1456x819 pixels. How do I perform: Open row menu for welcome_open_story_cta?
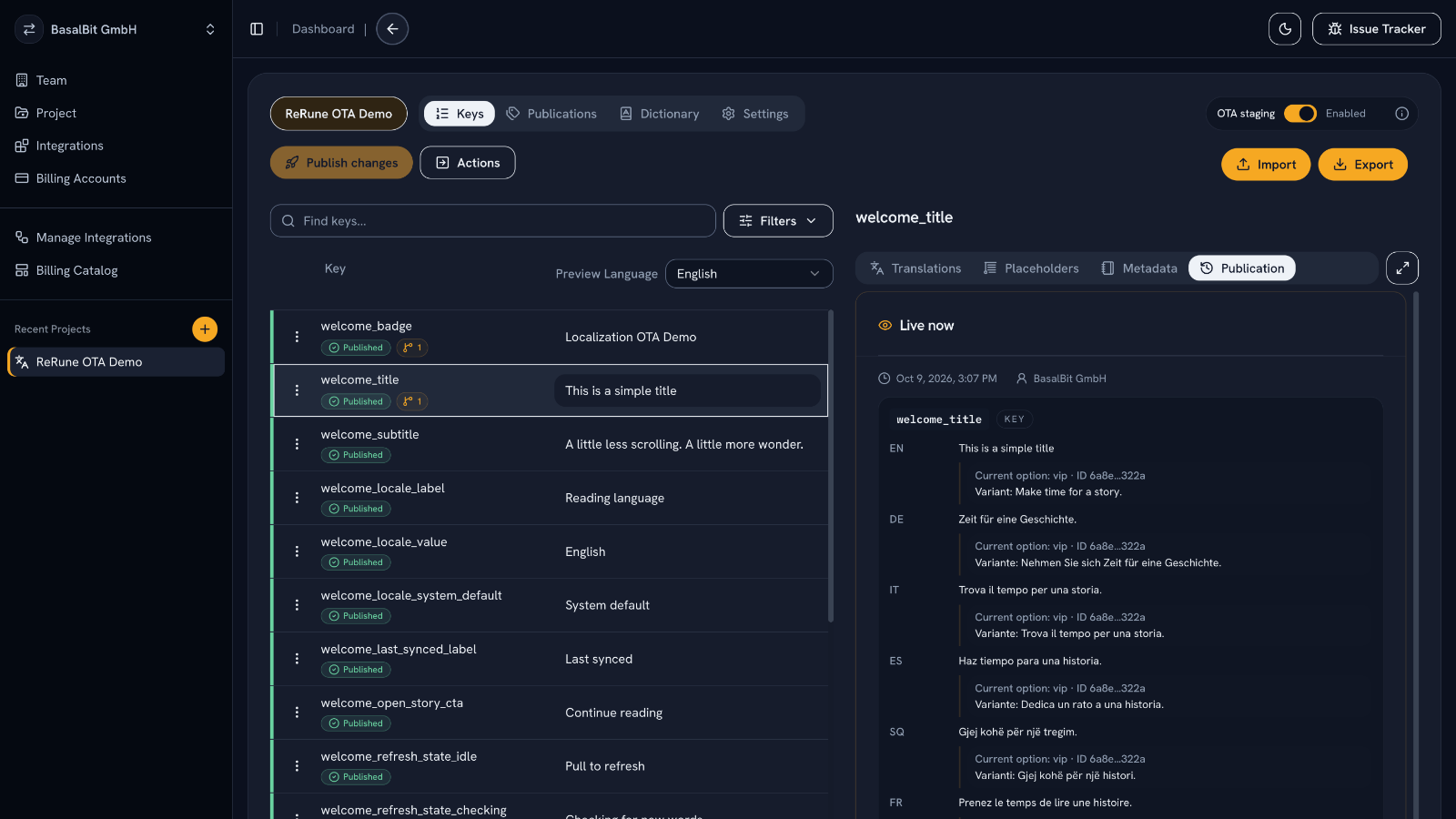coord(297,713)
